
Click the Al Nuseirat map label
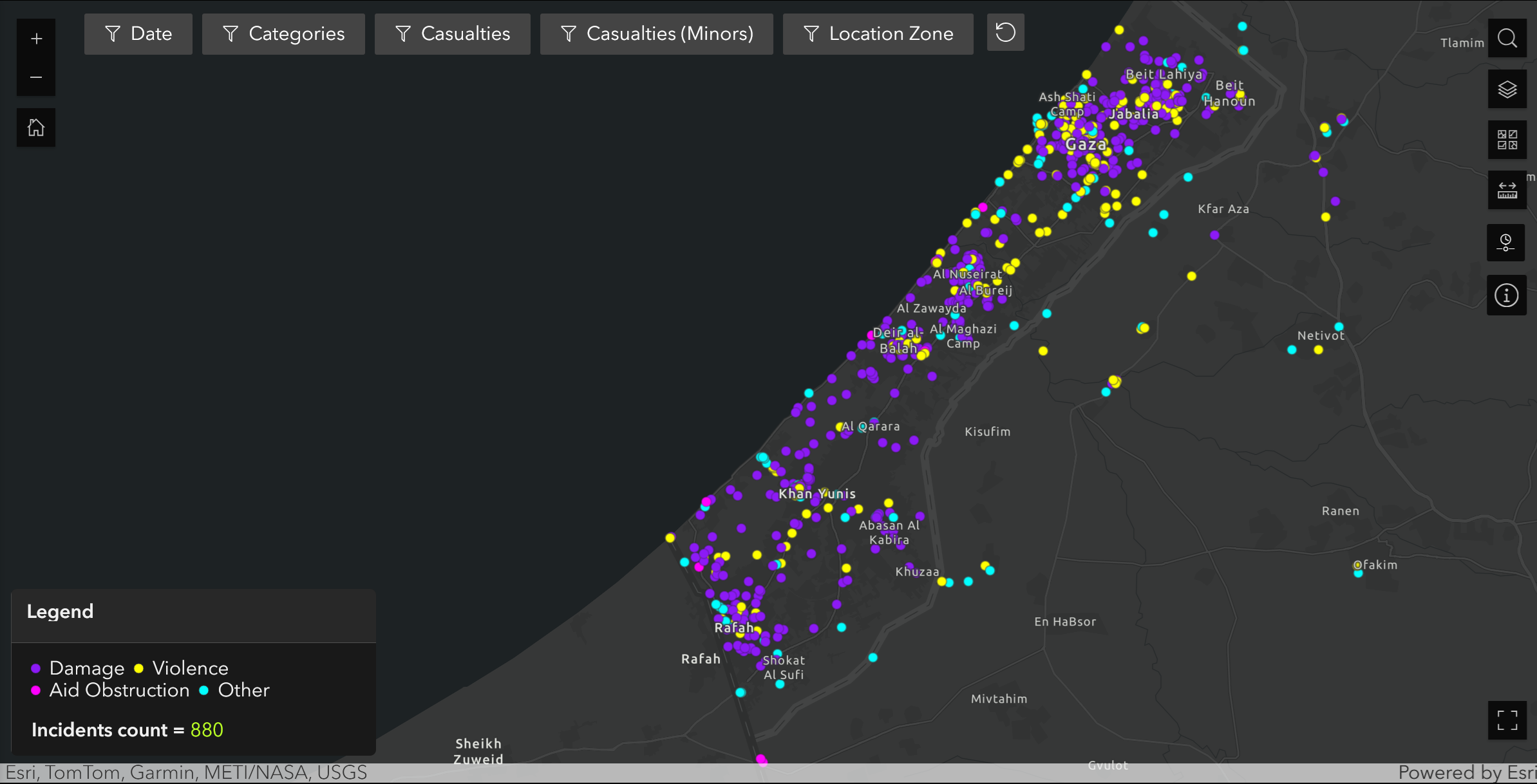point(967,274)
